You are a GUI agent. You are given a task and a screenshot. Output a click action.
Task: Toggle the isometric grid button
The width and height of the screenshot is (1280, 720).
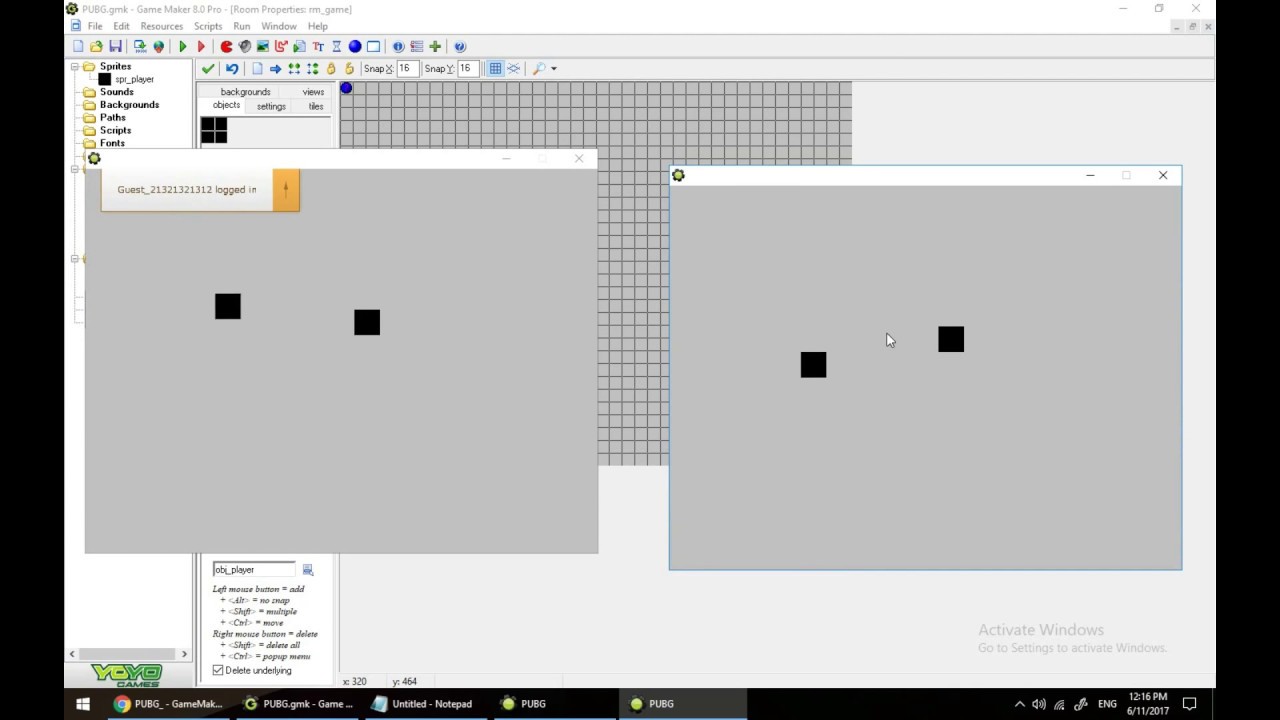pyautogui.click(x=513, y=68)
